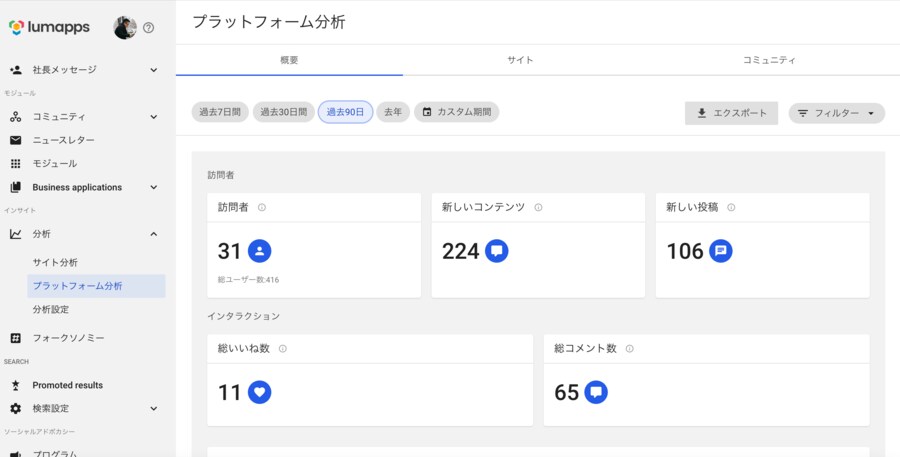This screenshot has height=457, width=900.
Task: Click the エクスポート button
Action: click(x=731, y=113)
